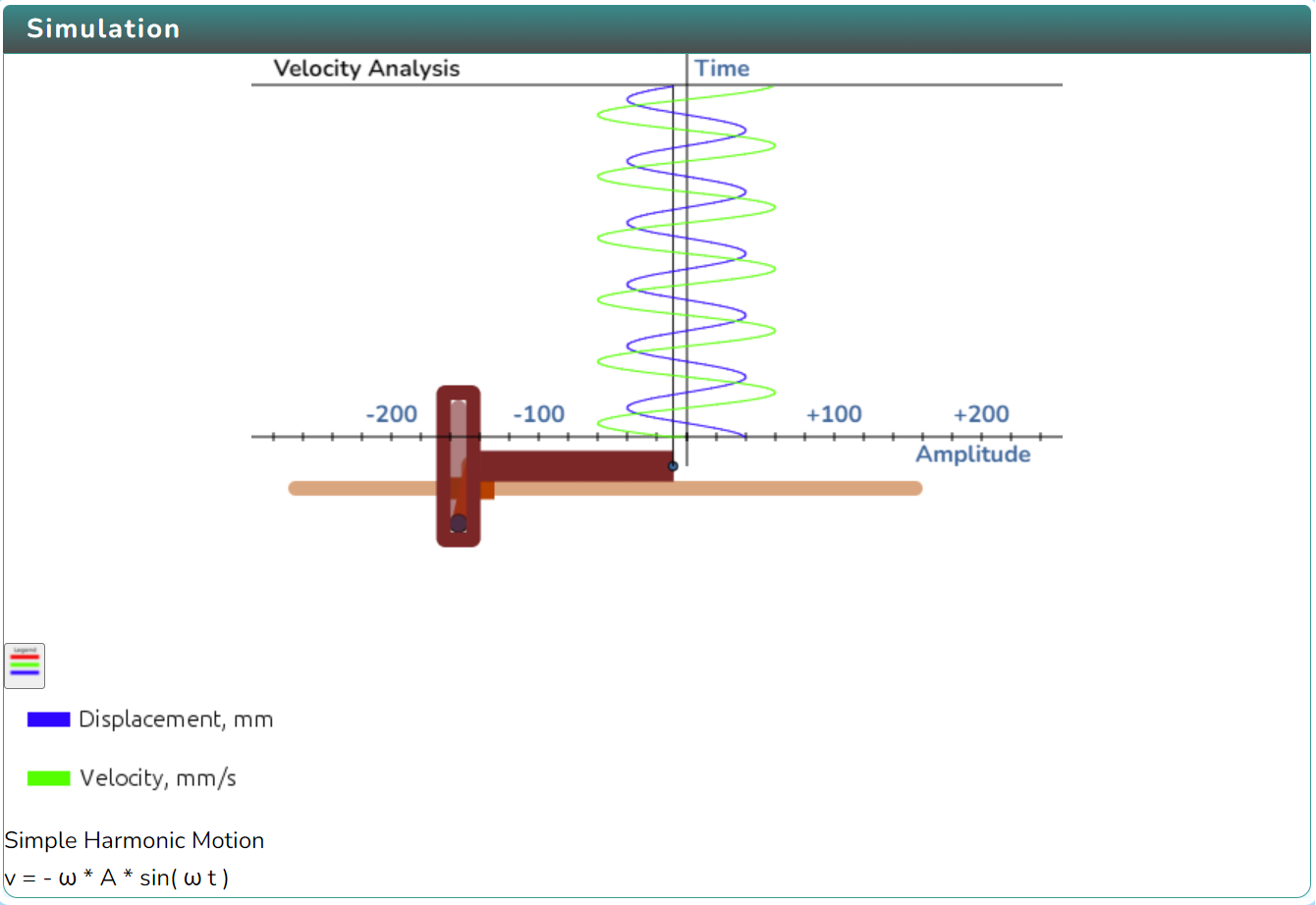Click the +100 amplitude axis mark
This screenshot has height=905, width=1316.
[834, 414]
